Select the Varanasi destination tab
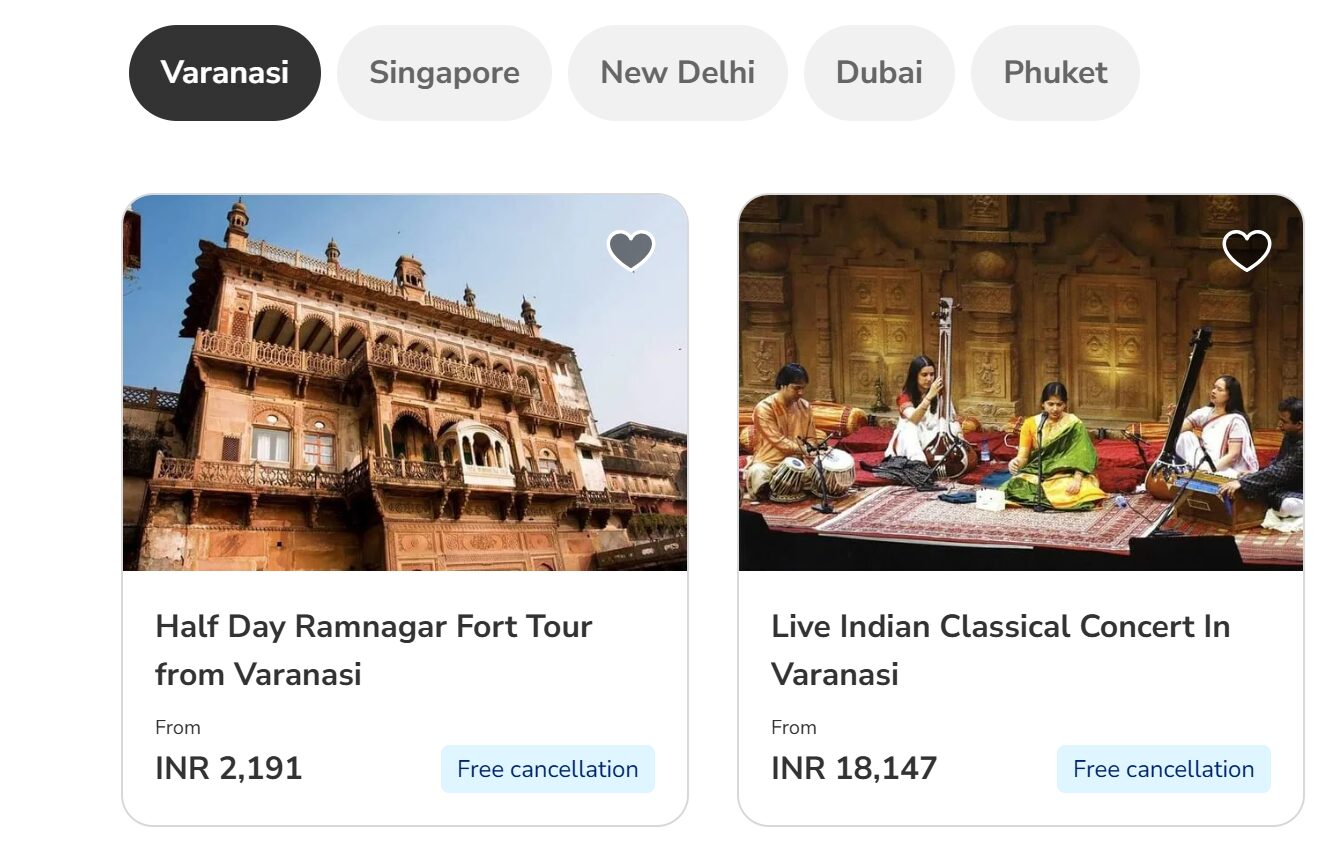The height and width of the screenshot is (860, 1329). 225,73
